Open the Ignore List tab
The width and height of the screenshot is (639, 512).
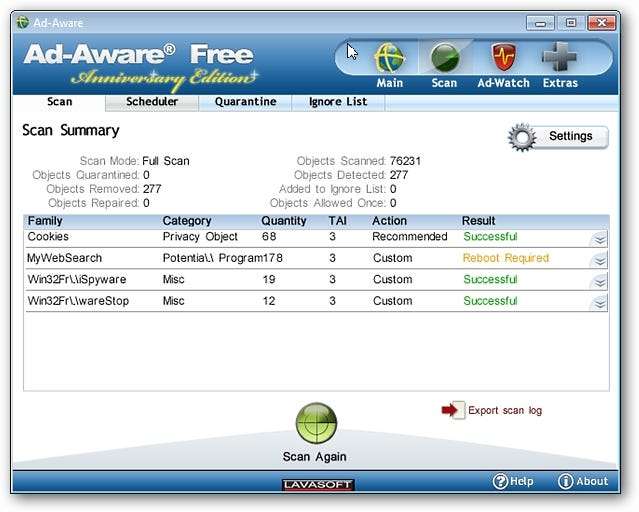338,102
